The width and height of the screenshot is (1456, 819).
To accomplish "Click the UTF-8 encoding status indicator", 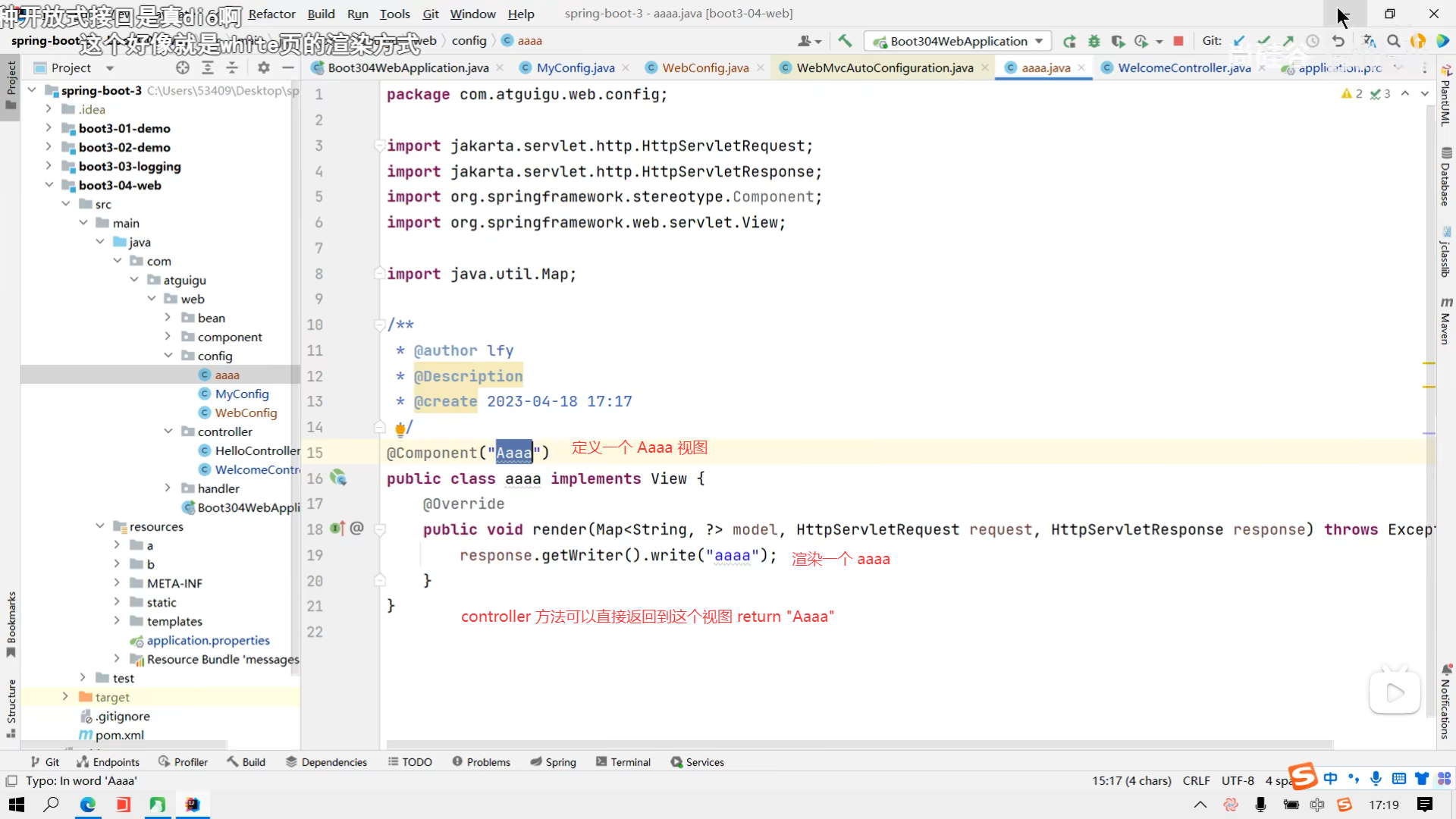I will click(1238, 780).
